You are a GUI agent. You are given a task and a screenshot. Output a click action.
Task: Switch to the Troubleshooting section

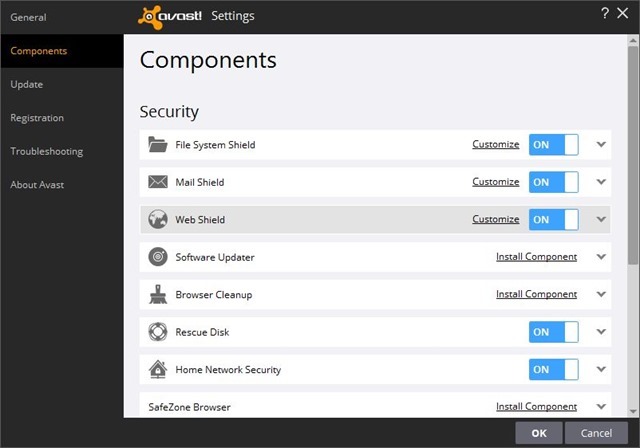tap(47, 151)
